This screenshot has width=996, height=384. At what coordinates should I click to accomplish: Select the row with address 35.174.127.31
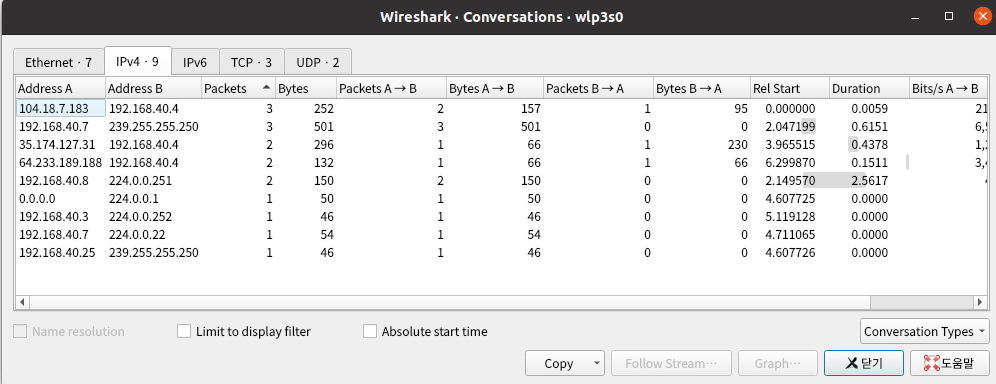point(494,144)
